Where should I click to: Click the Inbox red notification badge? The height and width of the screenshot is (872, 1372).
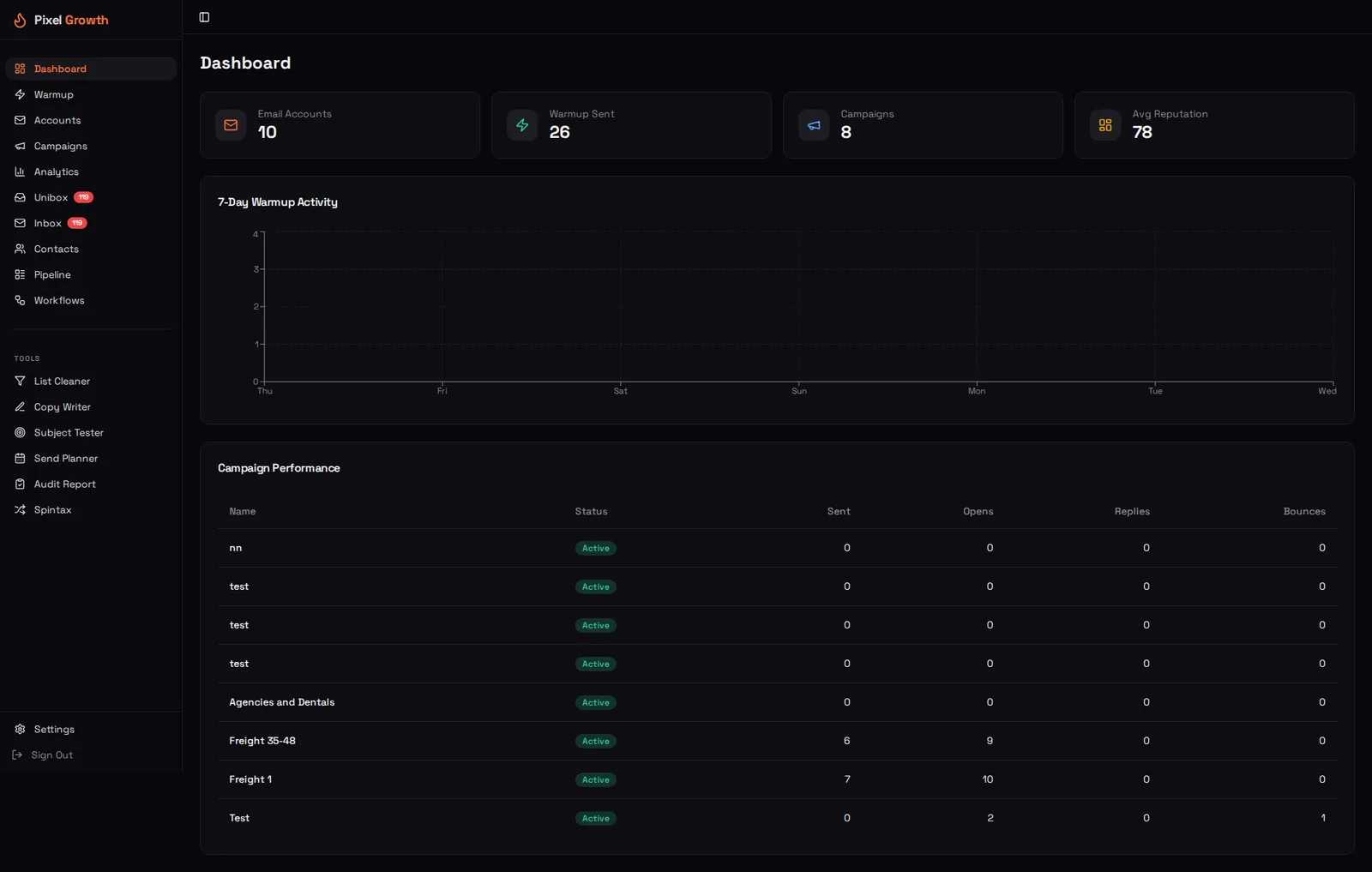(77, 223)
